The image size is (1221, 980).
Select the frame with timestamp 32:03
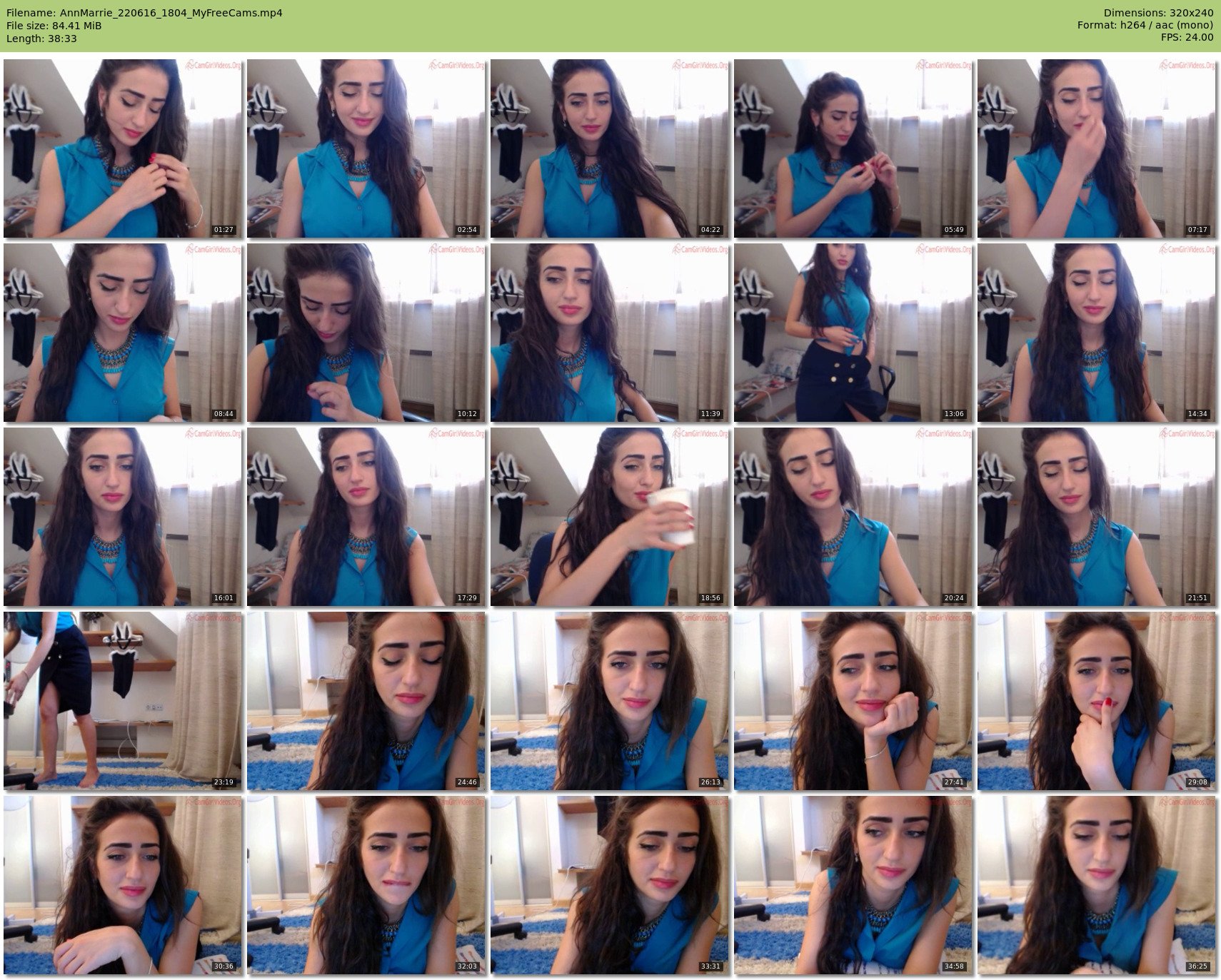[366, 885]
